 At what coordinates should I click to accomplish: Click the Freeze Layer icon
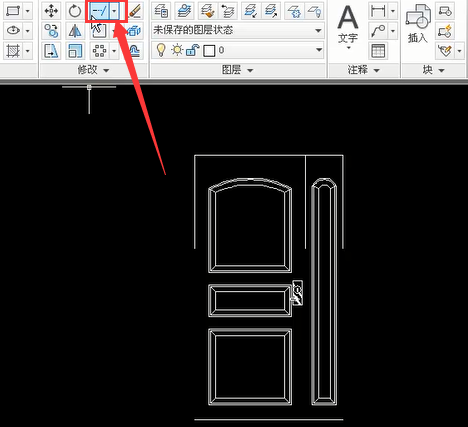click(x=294, y=11)
